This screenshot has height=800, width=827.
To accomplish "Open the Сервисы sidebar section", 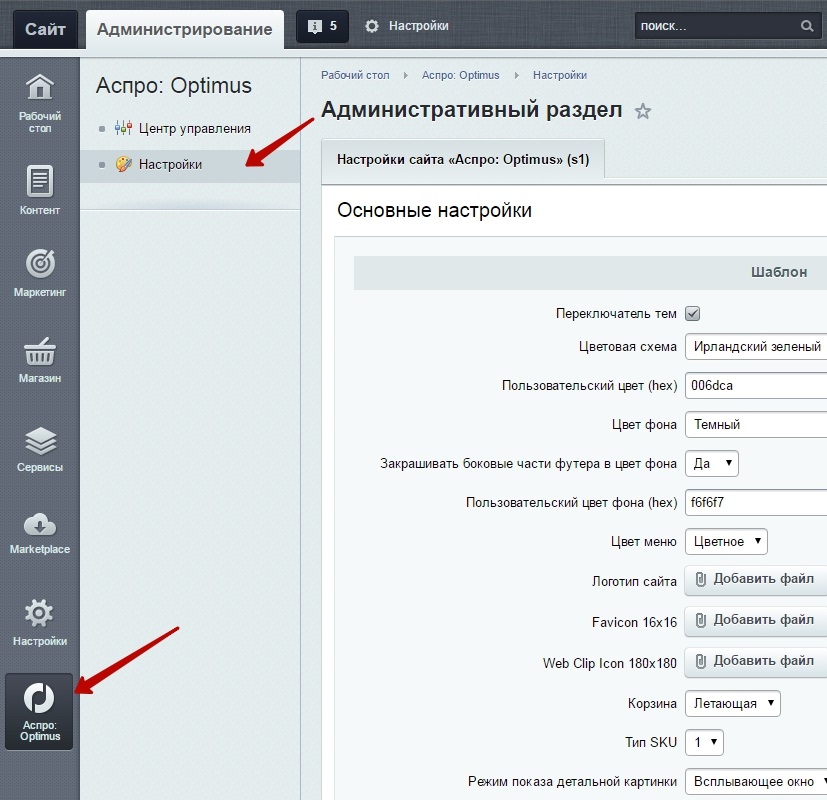I will 40,449.
